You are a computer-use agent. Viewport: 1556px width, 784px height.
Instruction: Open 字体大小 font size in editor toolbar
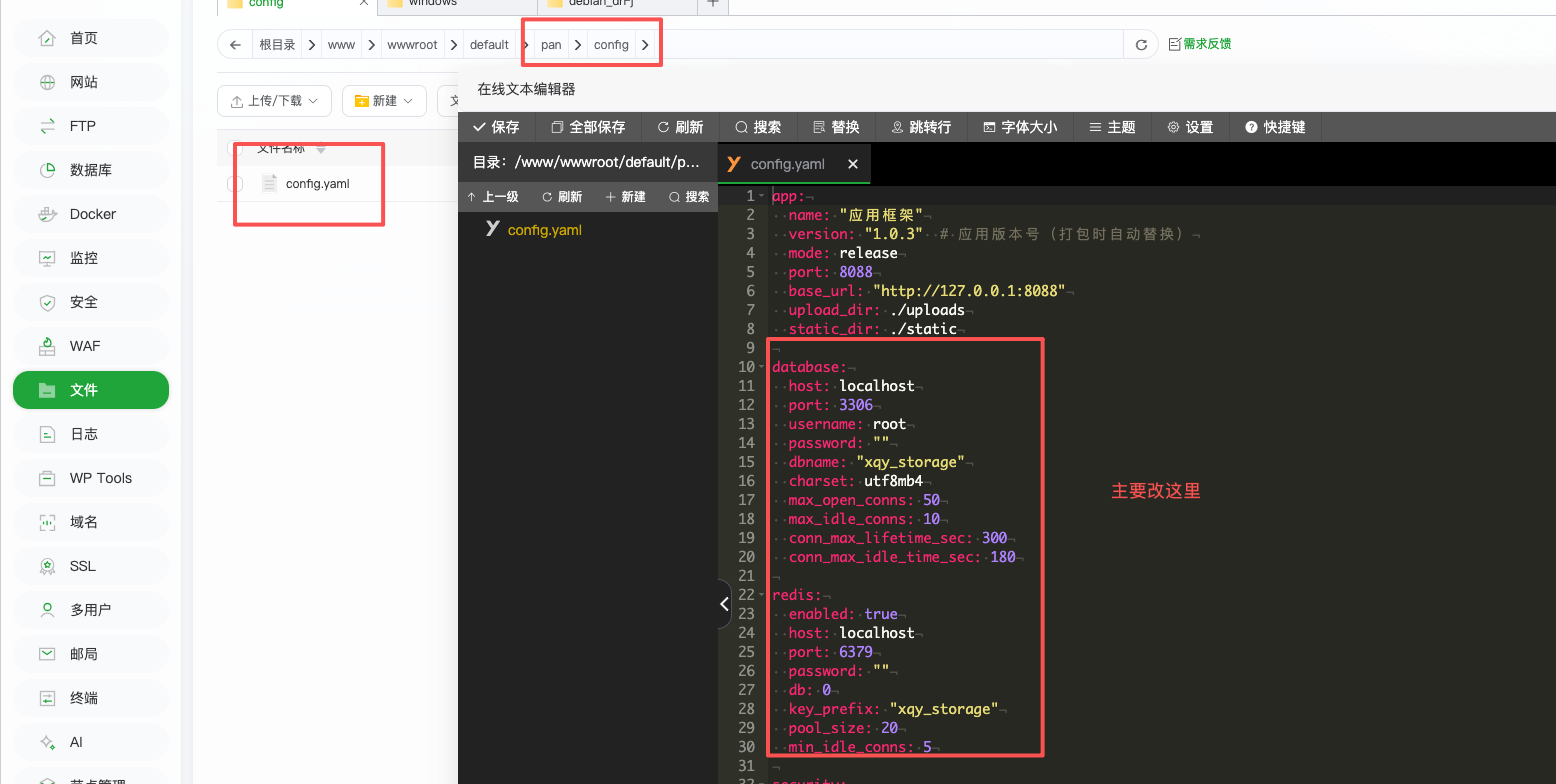(1020, 127)
